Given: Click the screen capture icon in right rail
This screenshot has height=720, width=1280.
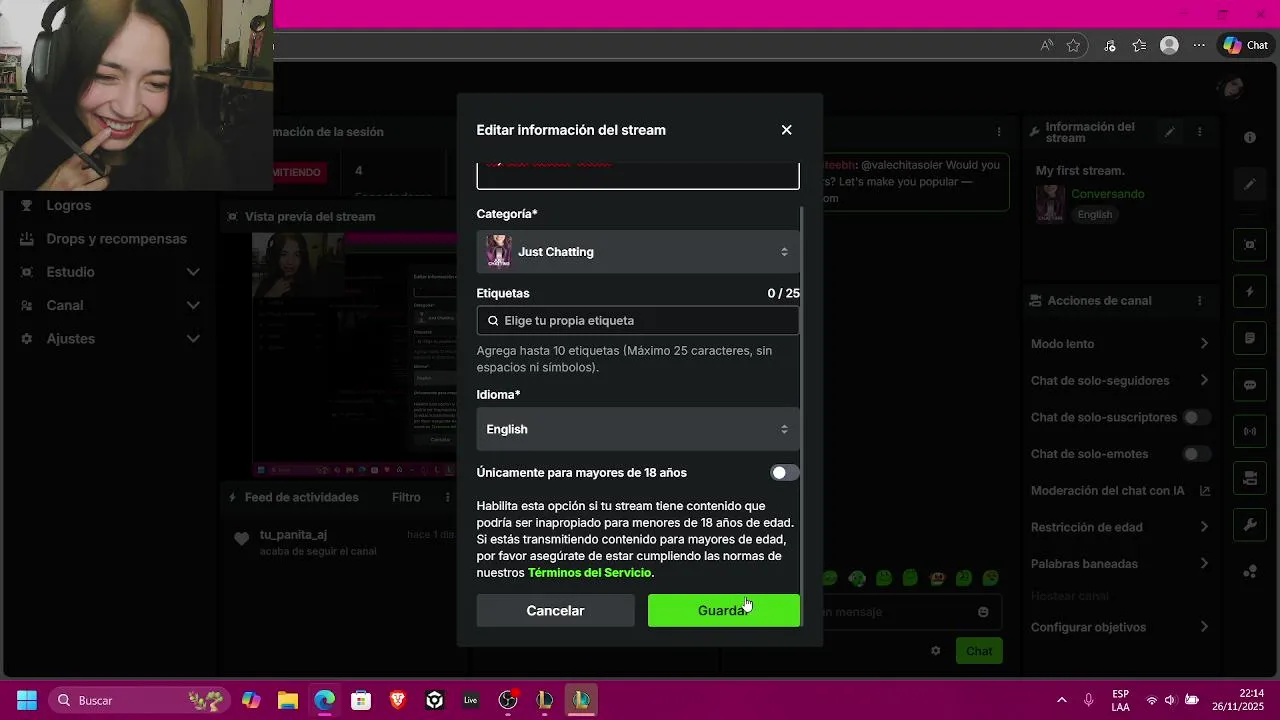Looking at the screenshot, I should [x=1250, y=244].
